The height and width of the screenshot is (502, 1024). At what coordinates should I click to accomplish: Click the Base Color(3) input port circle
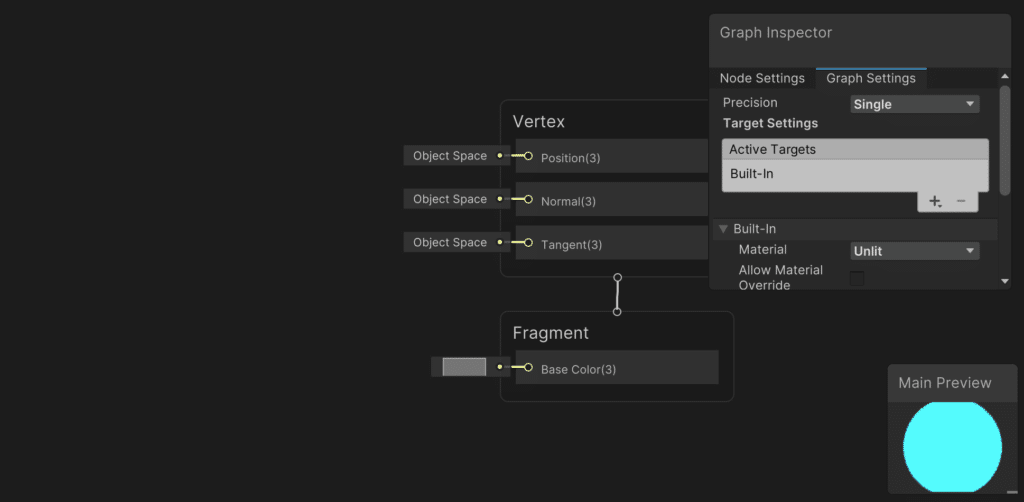tap(528, 367)
